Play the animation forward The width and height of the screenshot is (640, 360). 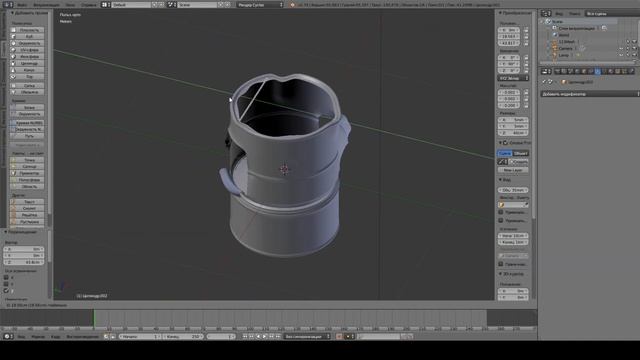[265, 336]
